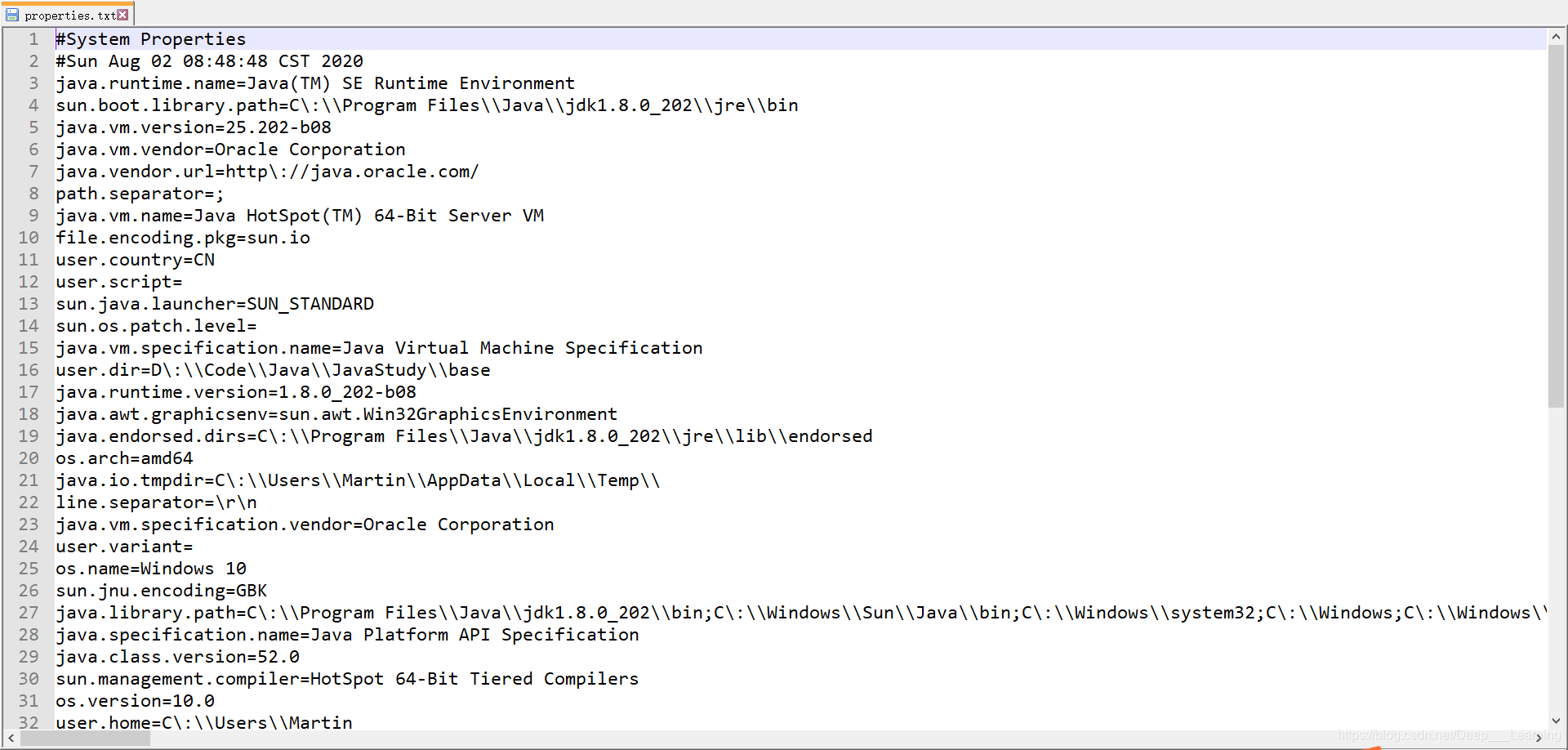Select the properties.txt tab
Image resolution: width=1568 pixels, height=750 pixels.
pos(68,15)
